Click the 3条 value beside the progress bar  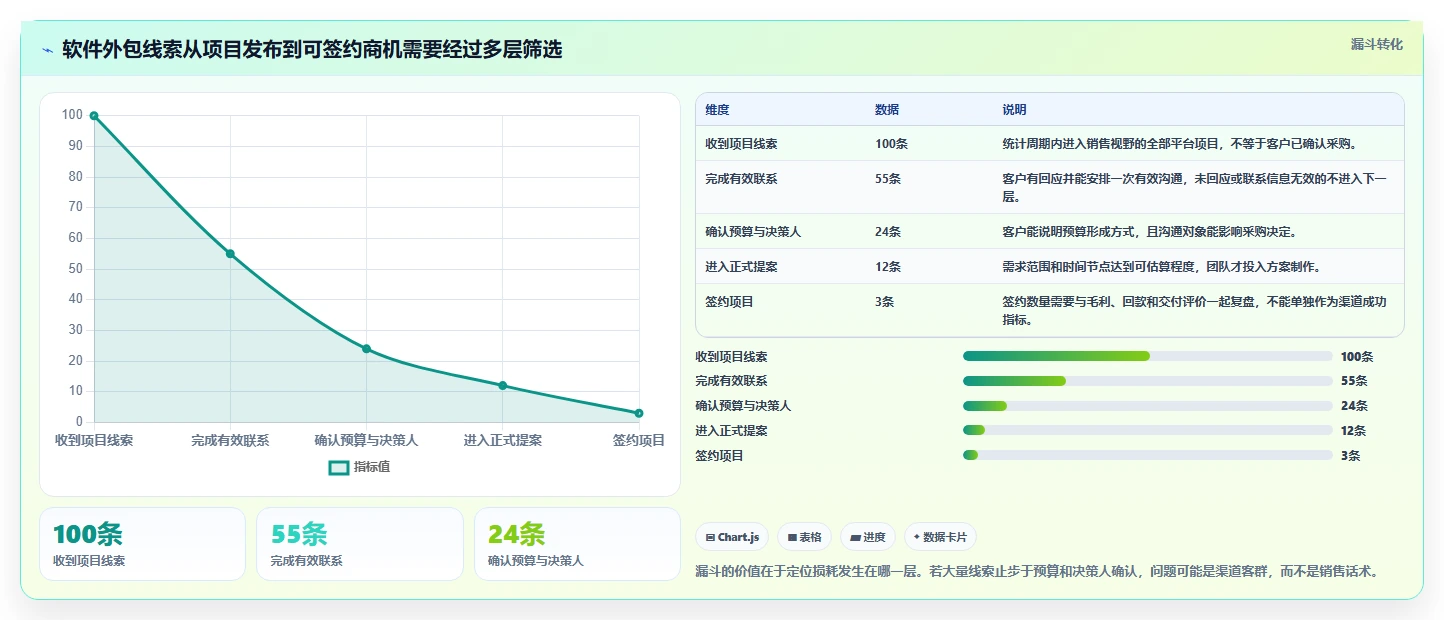click(1350, 456)
